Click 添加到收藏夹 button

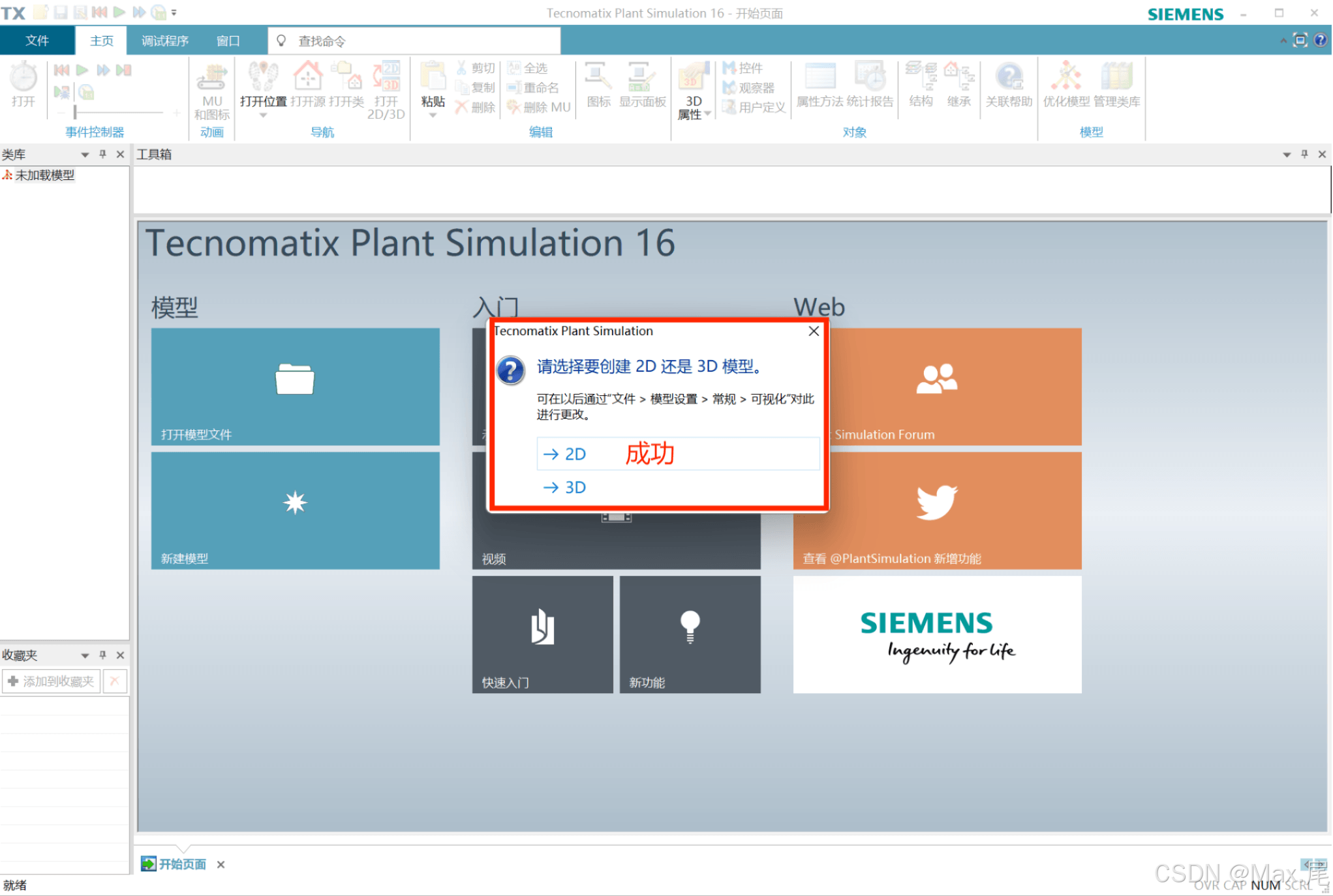pos(51,681)
